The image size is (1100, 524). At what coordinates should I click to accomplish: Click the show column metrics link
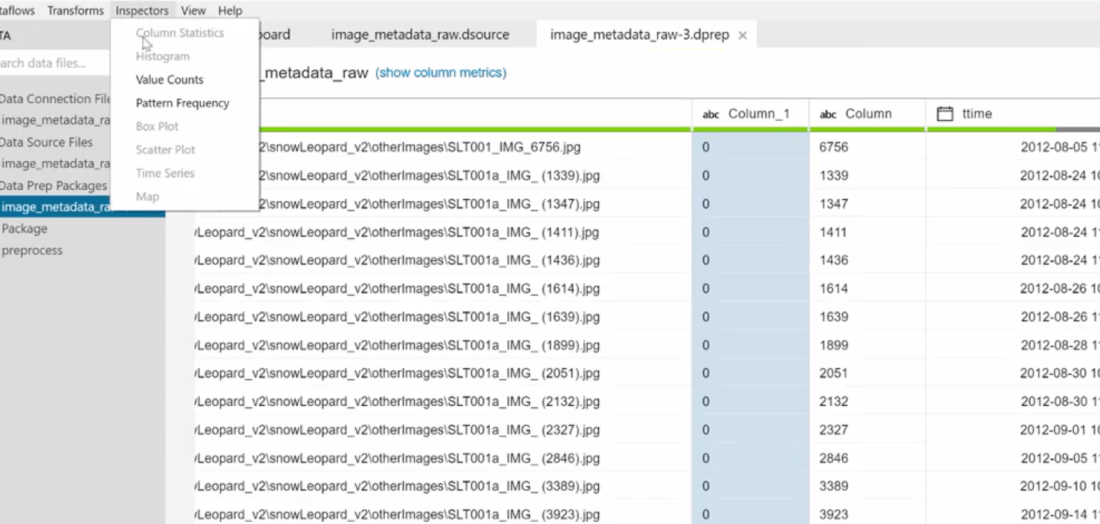[441, 73]
